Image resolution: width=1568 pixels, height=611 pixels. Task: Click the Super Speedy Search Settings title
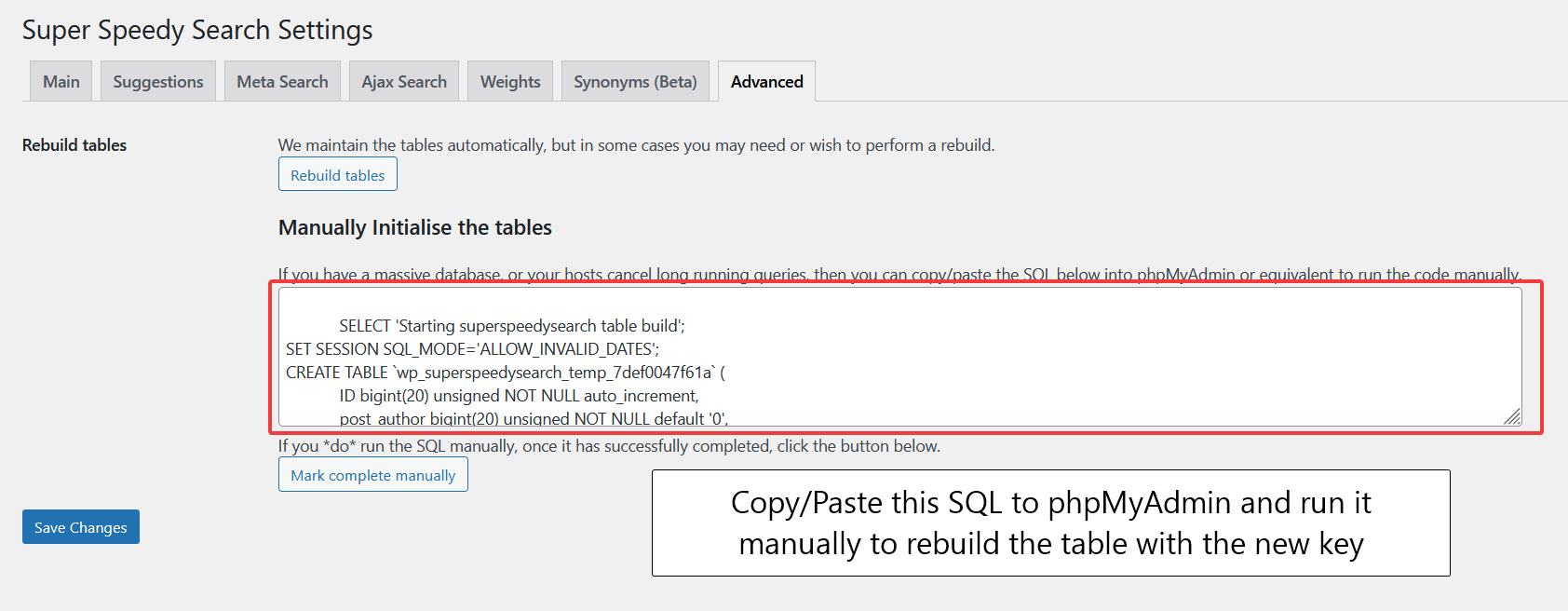197,30
